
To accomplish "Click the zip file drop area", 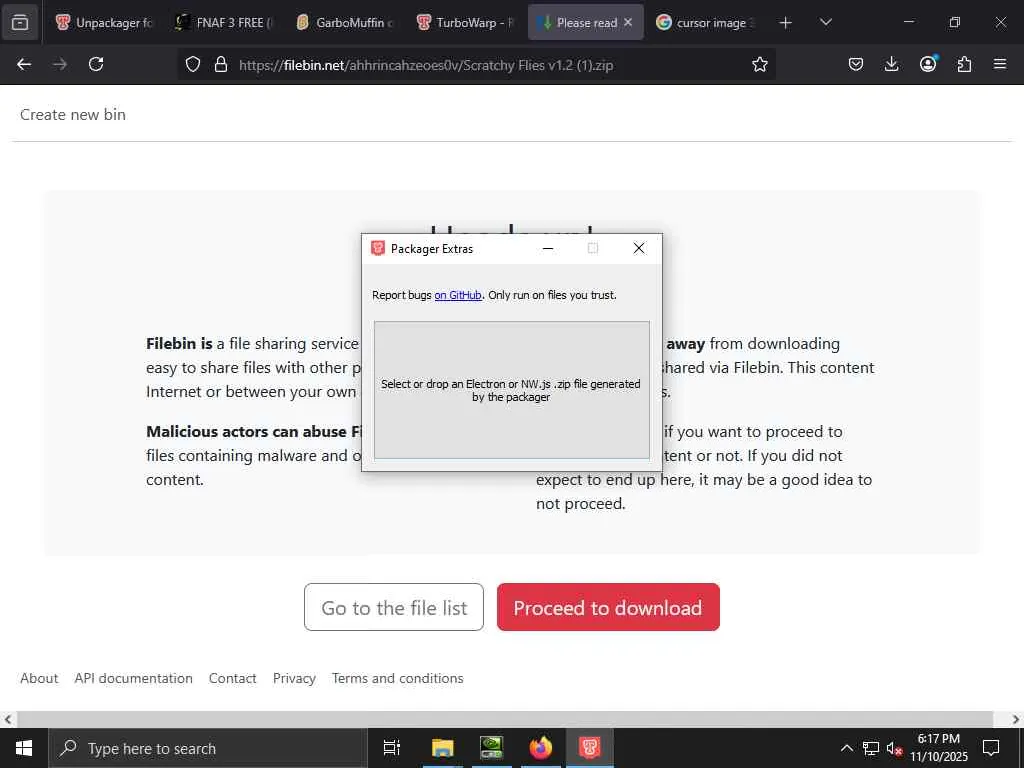I will click(x=511, y=390).
